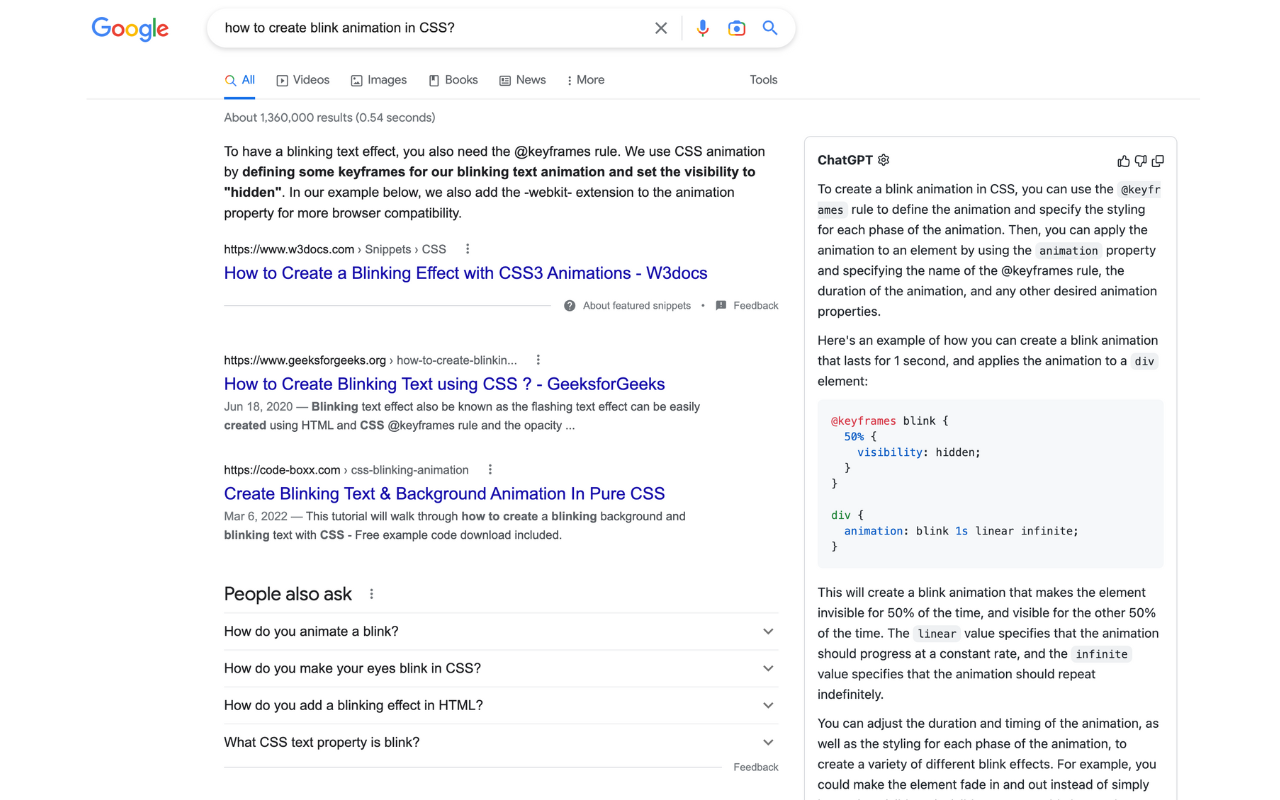Image resolution: width=1280 pixels, height=800 pixels.
Task: Expand 'How do you animate a blink?'
Action: pos(500,632)
